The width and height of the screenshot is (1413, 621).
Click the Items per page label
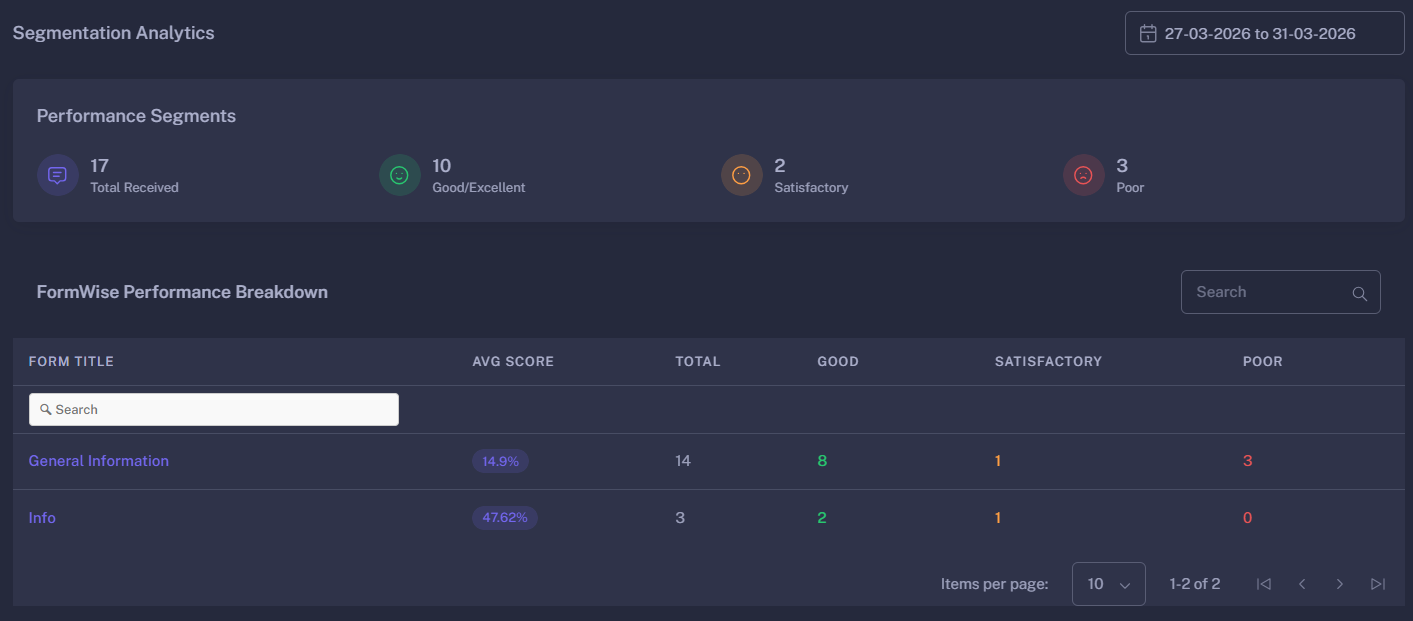pyautogui.click(x=995, y=584)
